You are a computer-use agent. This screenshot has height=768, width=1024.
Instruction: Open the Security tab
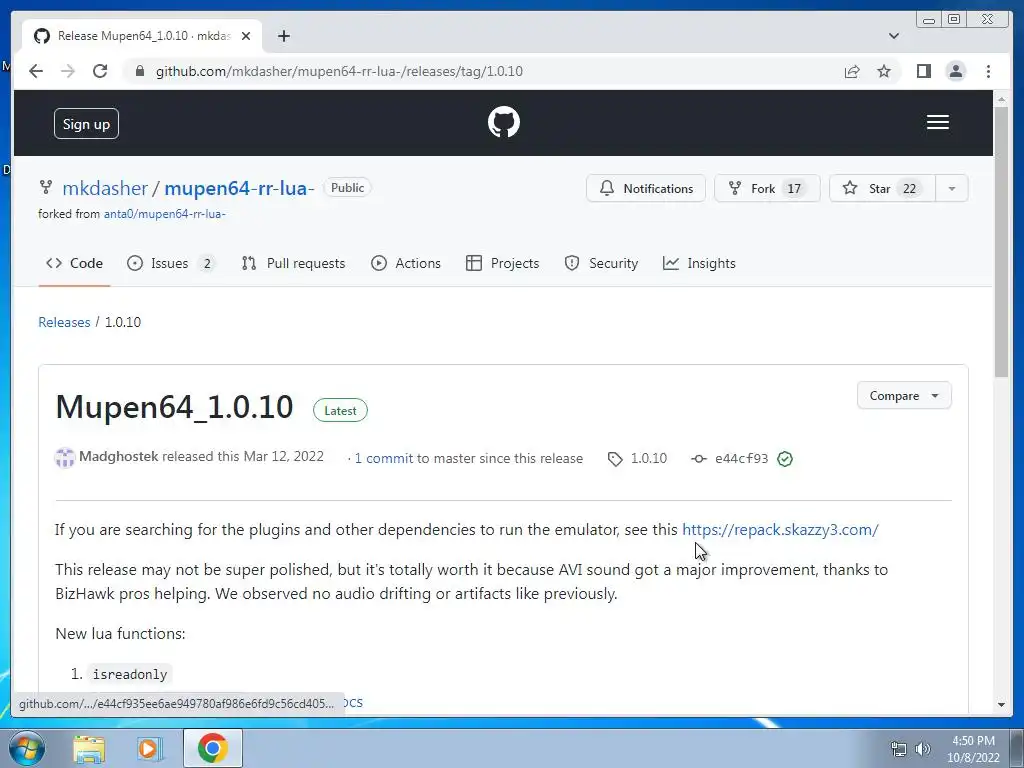click(601, 263)
